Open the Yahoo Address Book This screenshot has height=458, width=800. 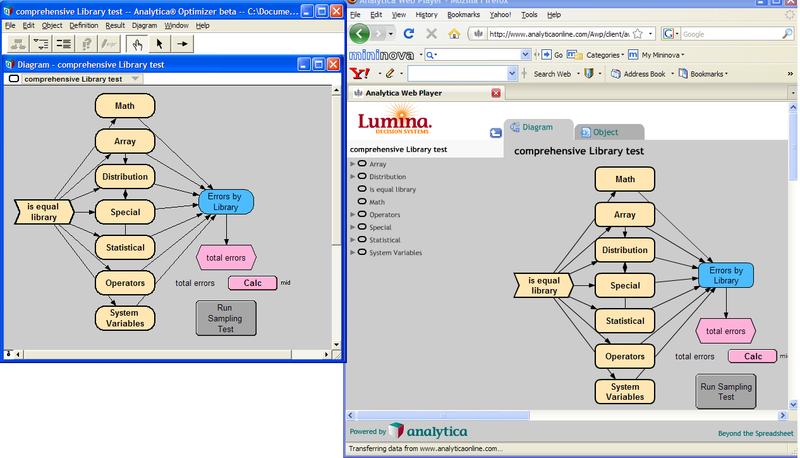tap(639, 74)
